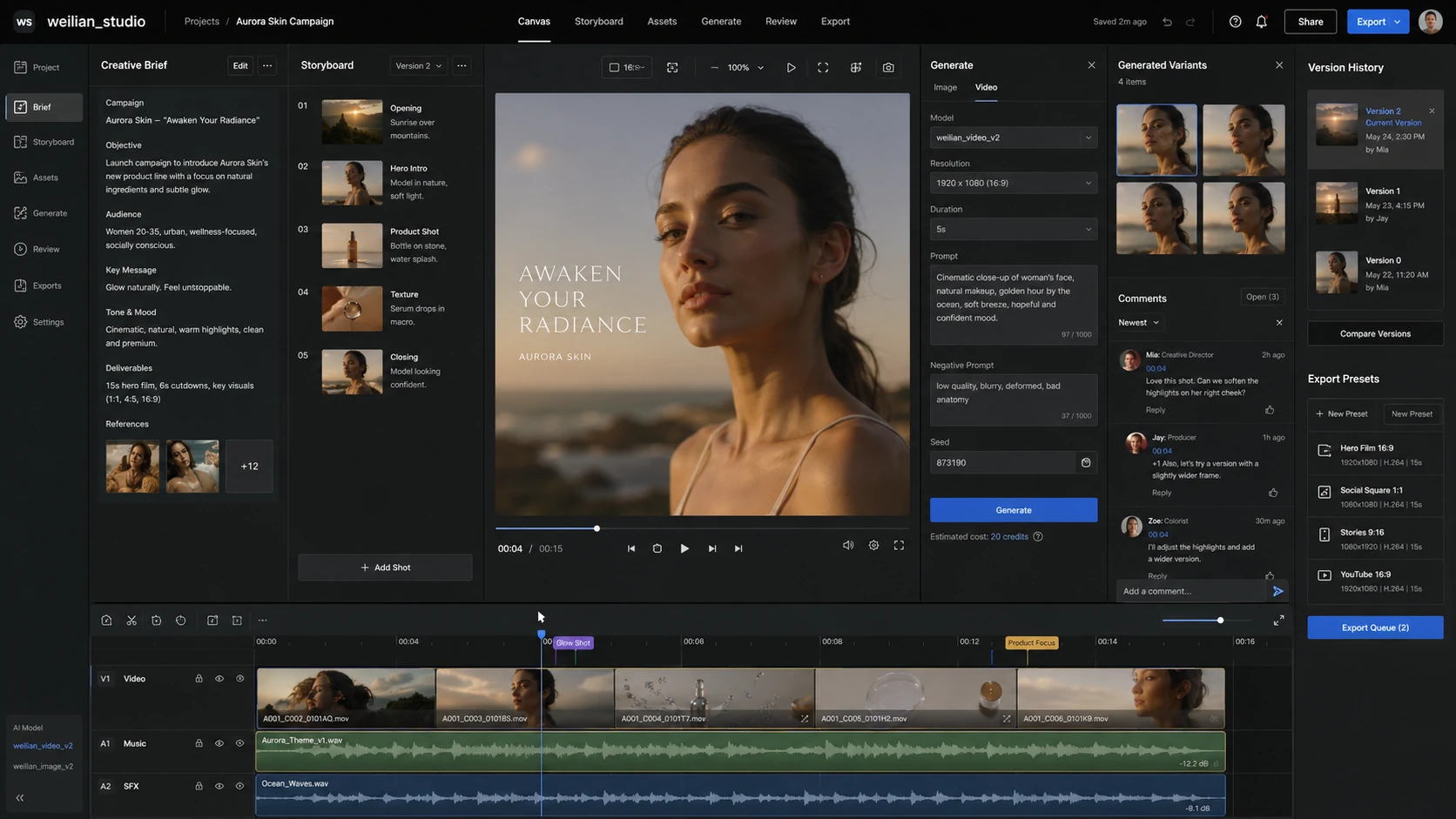
Task: Lock the A1 Music track
Action: click(199, 743)
